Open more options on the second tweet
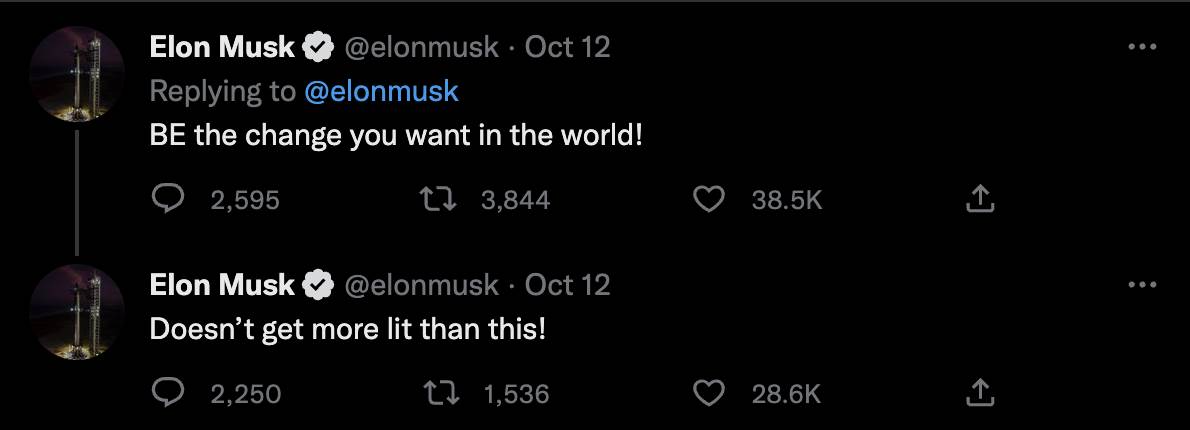1190x430 pixels. (1142, 285)
